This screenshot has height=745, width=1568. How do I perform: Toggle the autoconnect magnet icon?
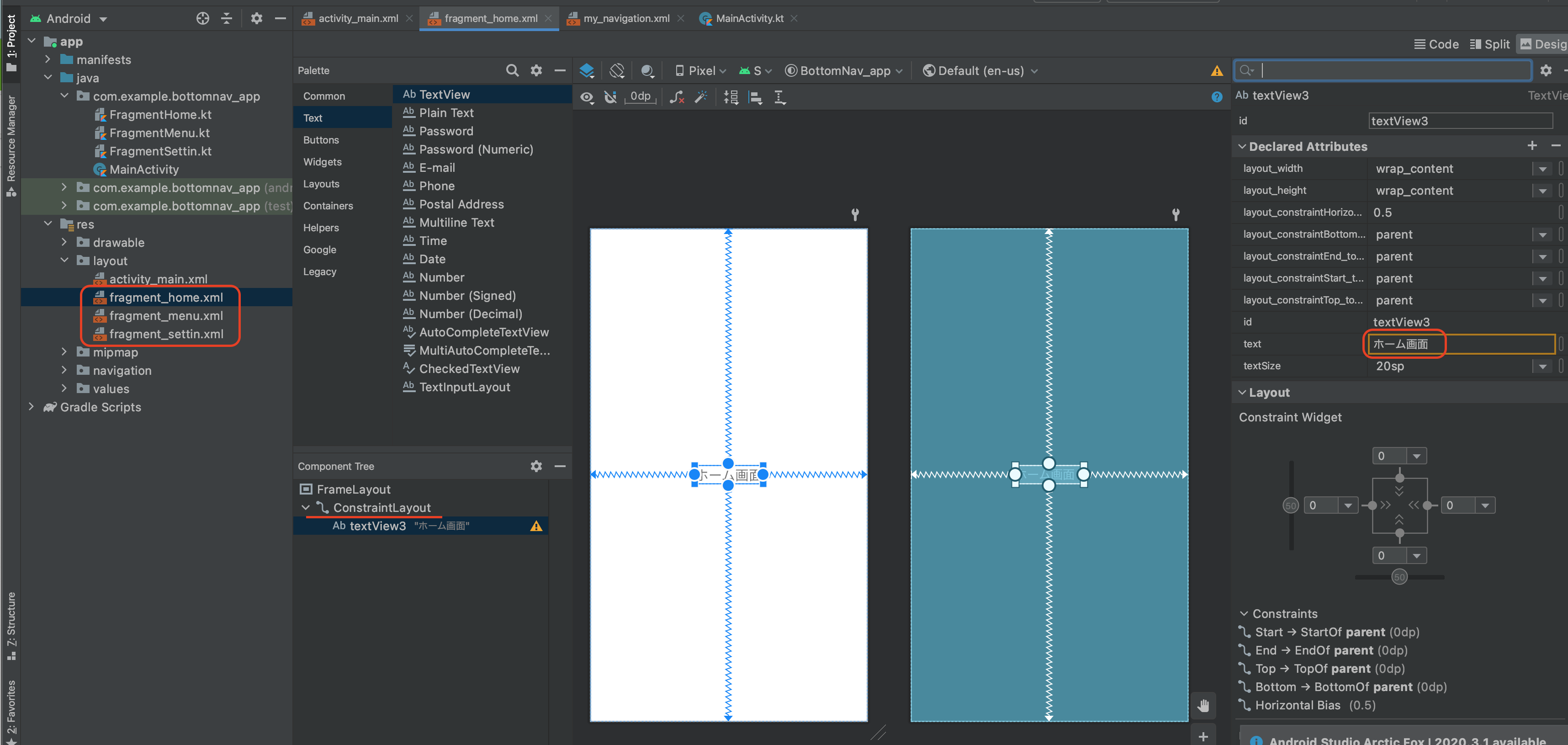(610, 97)
